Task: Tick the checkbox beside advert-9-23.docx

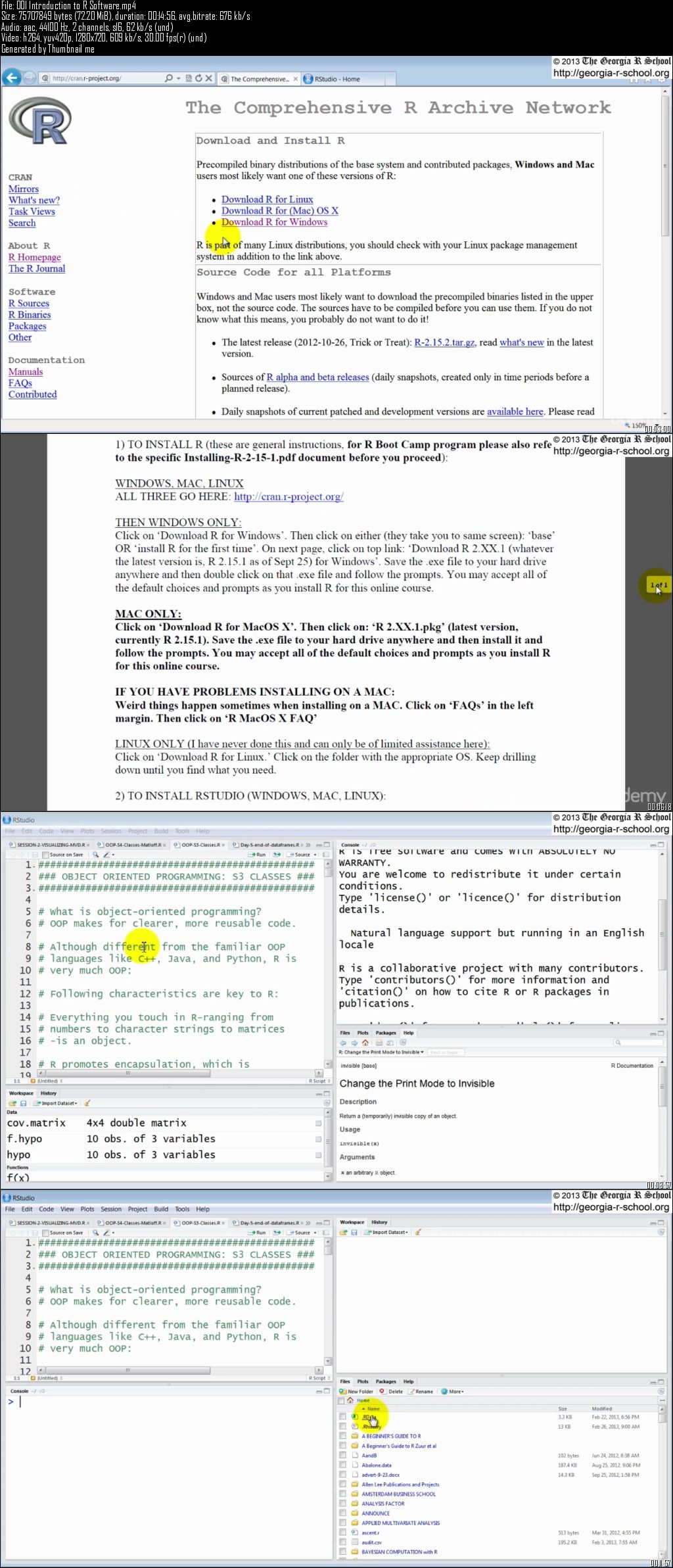Action: (342, 1475)
